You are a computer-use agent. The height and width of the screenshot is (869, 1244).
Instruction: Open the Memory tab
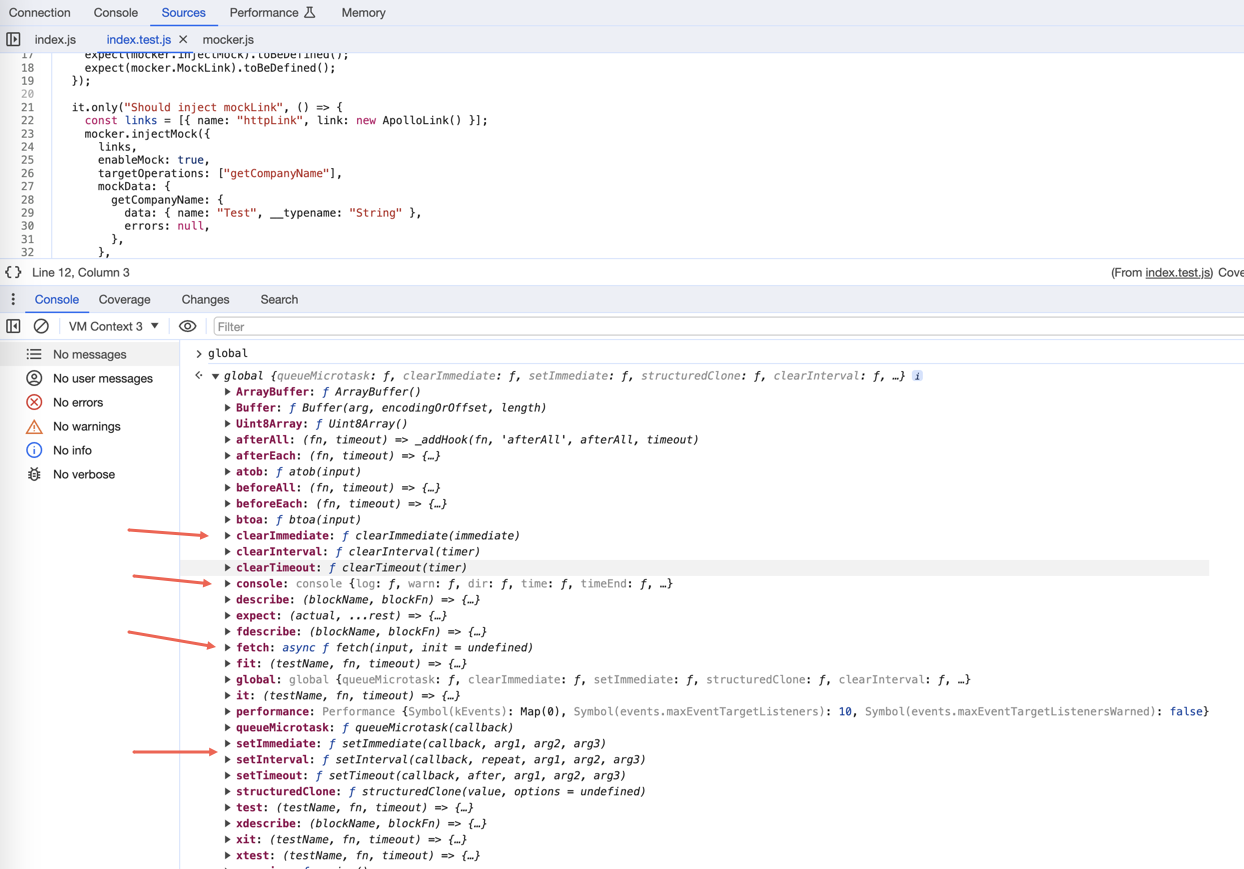[363, 13]
